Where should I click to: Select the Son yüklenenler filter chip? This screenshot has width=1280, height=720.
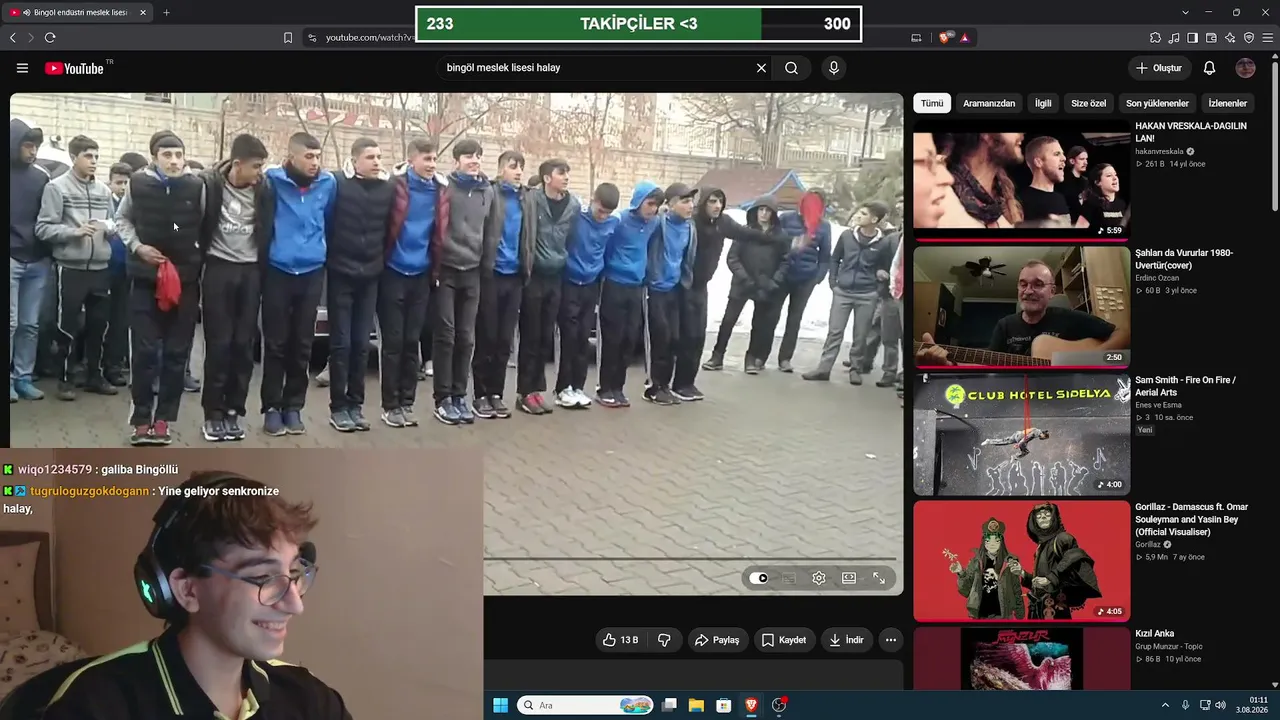tap(1157, 103)
